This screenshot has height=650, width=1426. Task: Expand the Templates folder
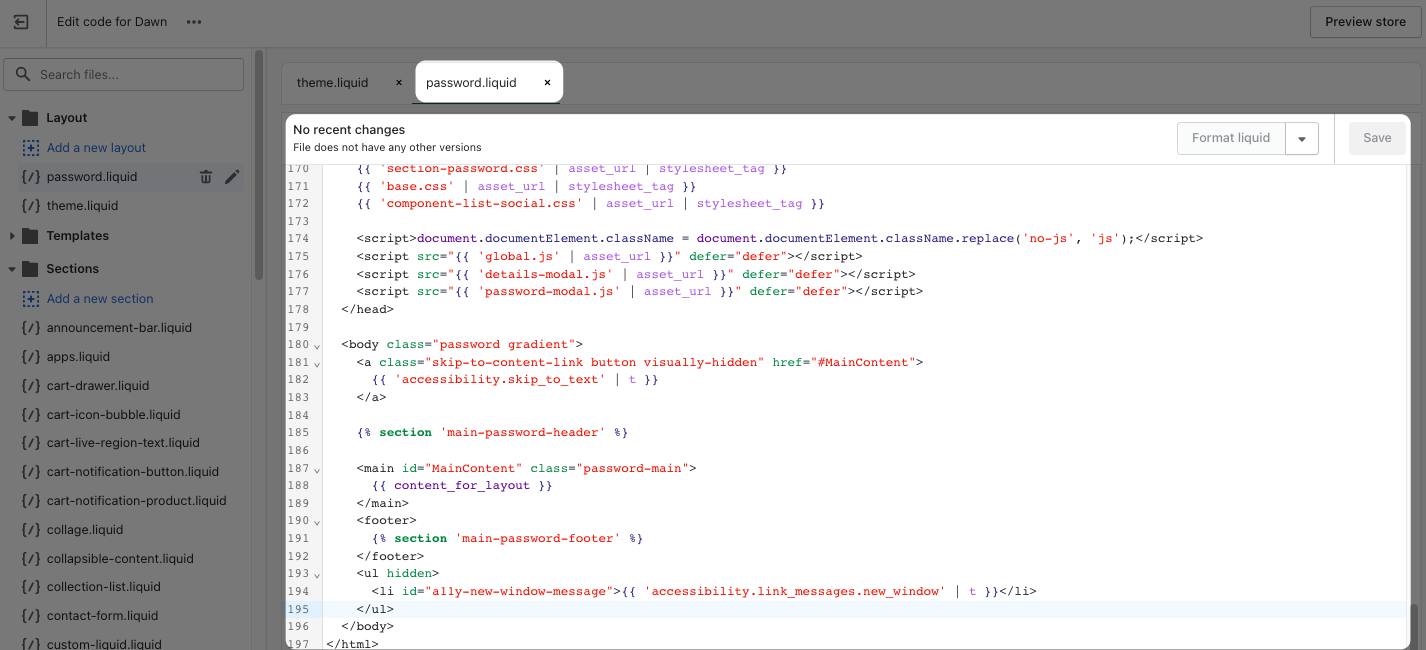coord(12,236)
